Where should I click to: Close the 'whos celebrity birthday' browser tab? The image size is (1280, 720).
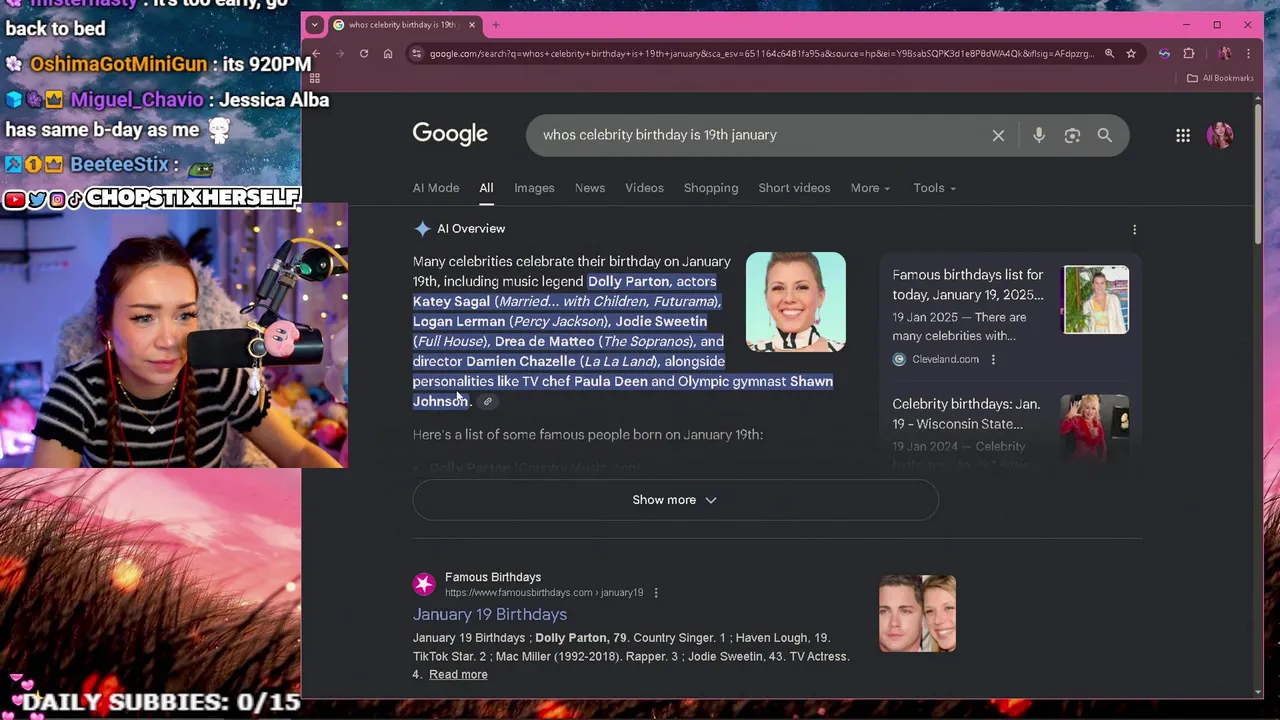pyautogui.click(x=472, y=25)
